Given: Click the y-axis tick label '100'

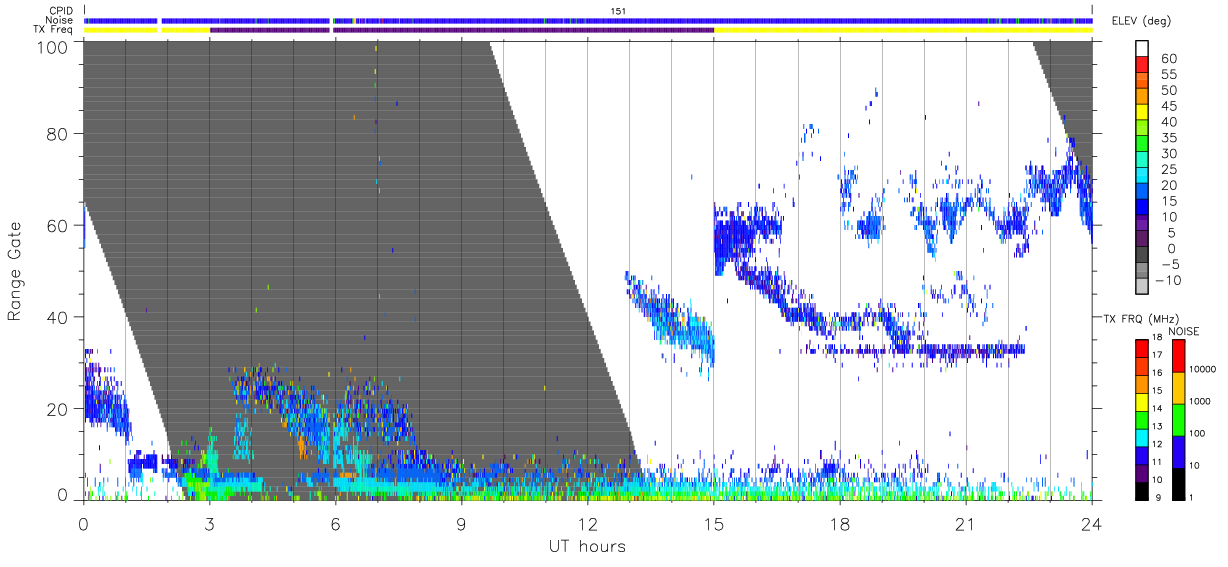Looking at the screenshot, I should [x=52, y=47].
